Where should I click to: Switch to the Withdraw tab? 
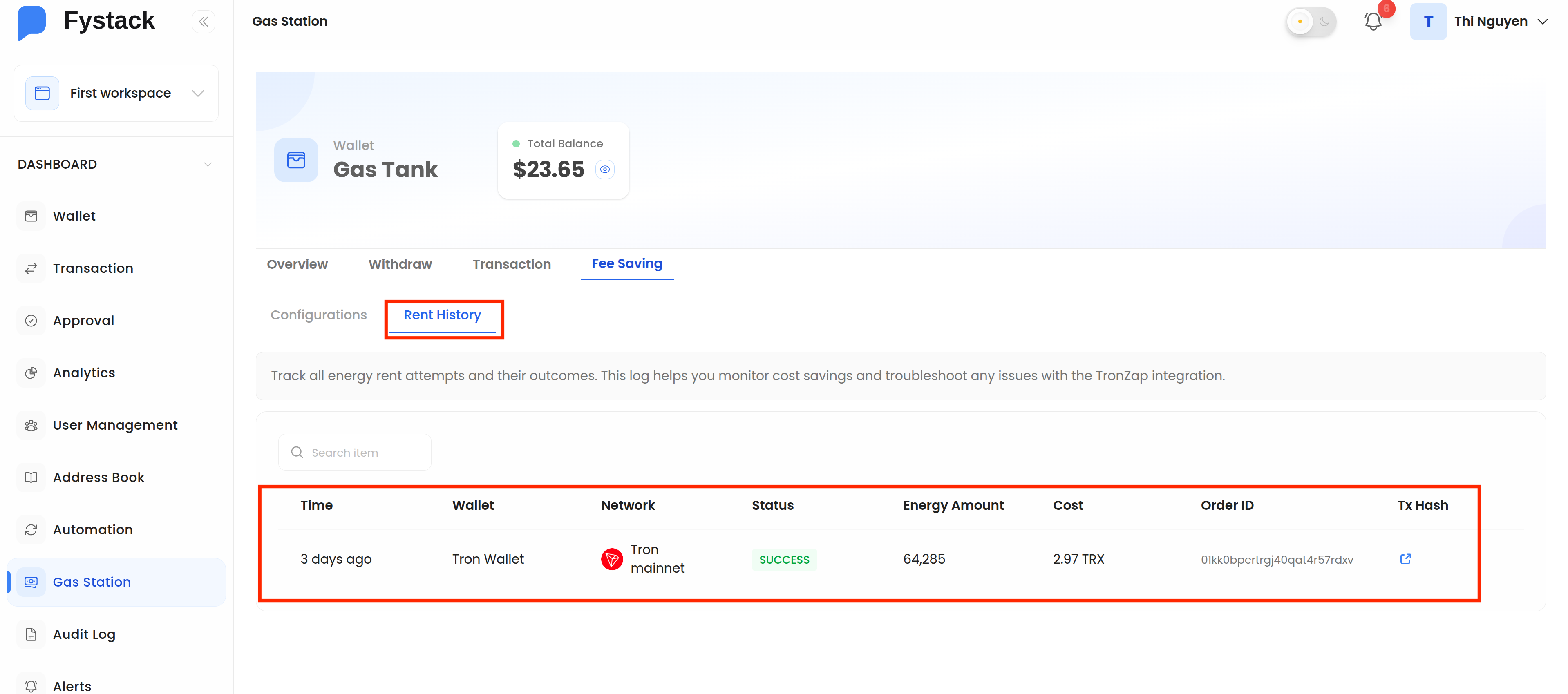point(400,264)
